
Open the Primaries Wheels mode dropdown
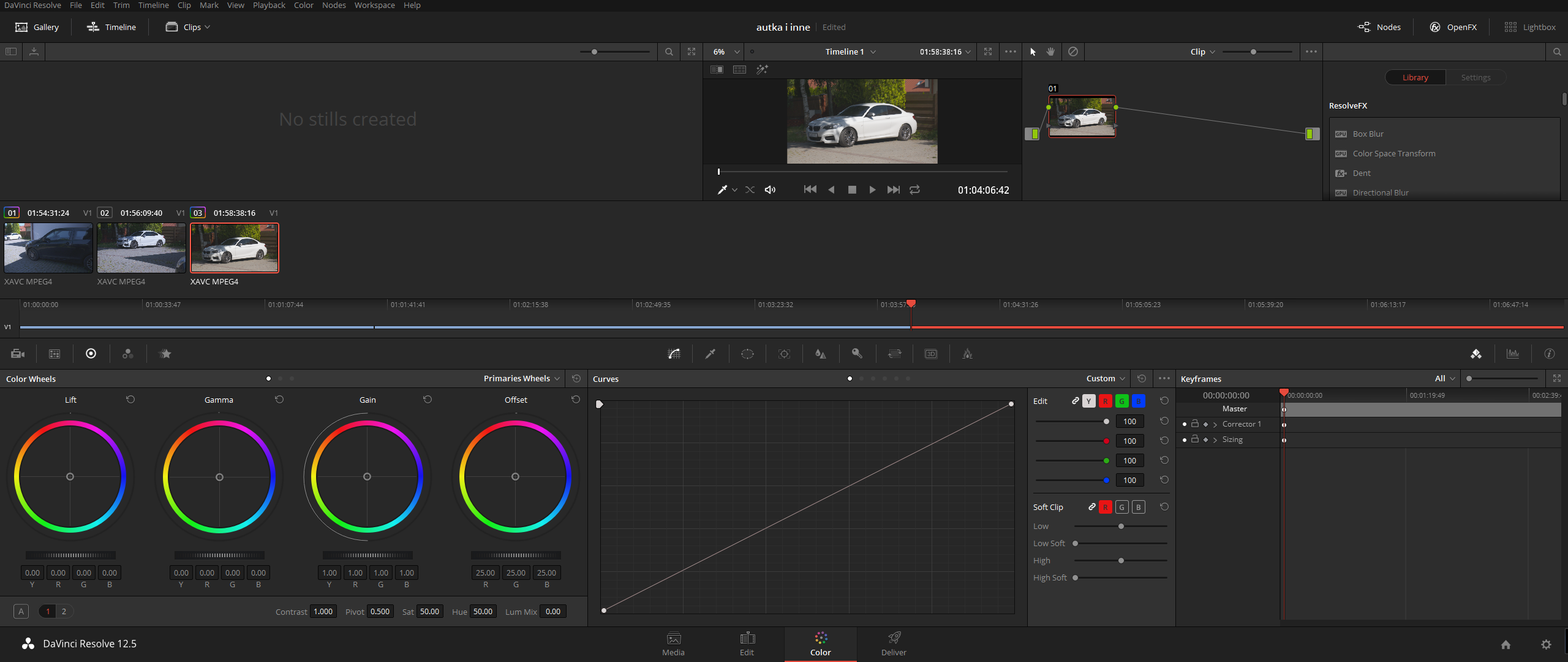pos(522,379)
